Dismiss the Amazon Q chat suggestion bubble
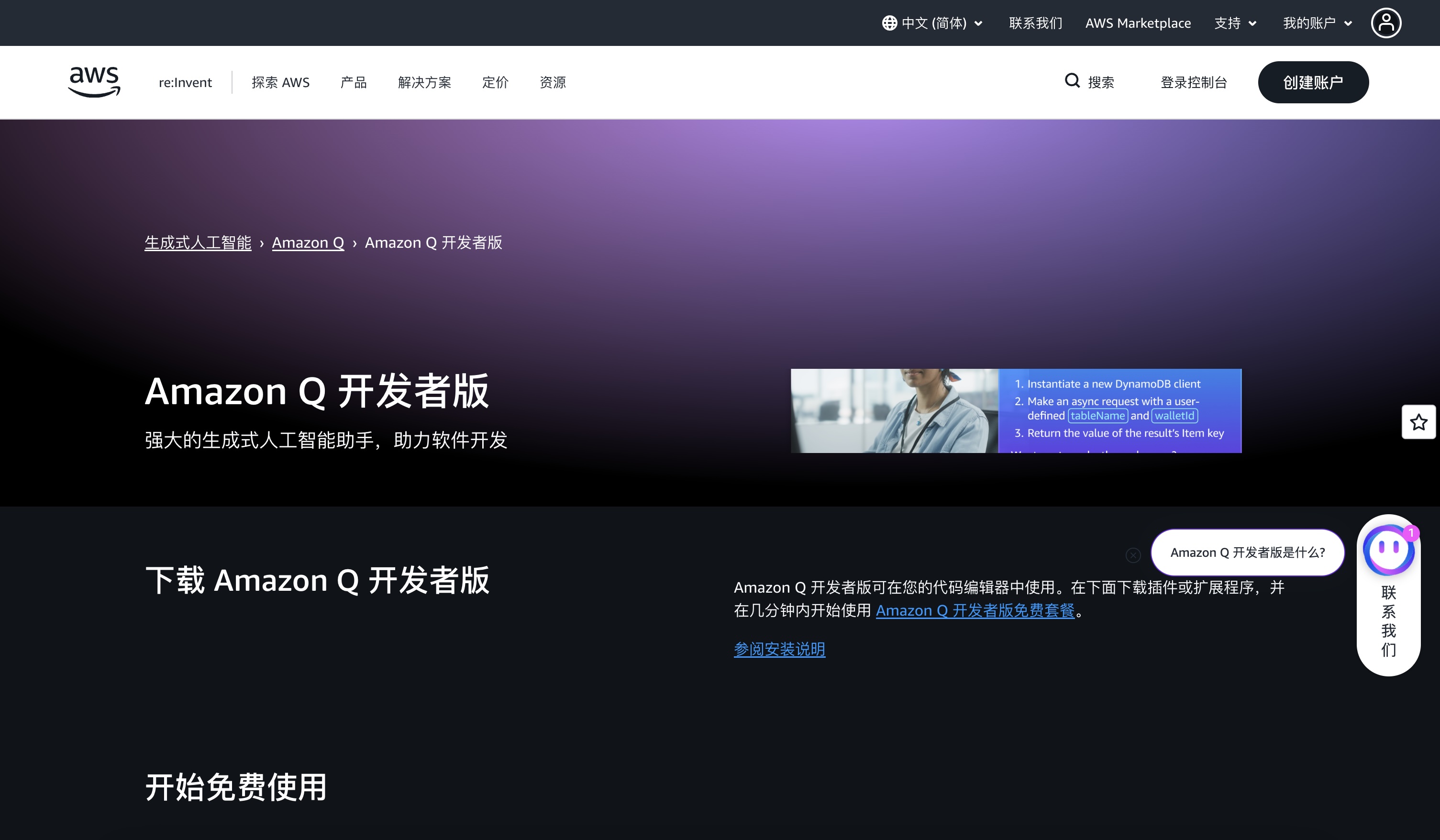The height and width of the screenshot is (840, 1440). (1132, 555)
